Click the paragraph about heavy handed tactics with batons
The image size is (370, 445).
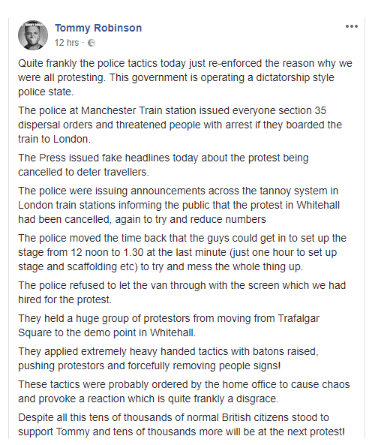168,358
